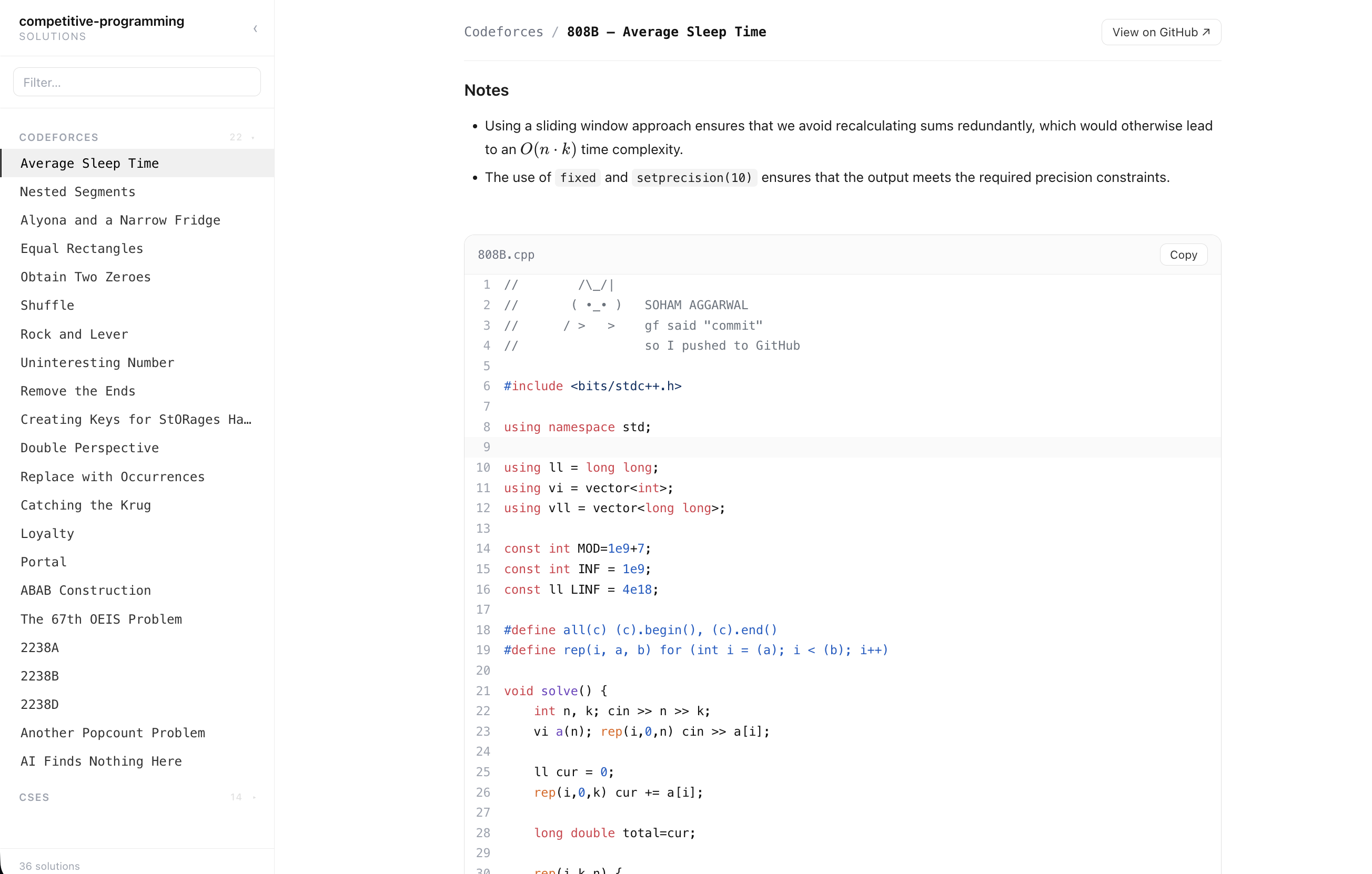Click the 'fixed' inline code
This screenshot has height=874, width=1372.
[x=577, y=178]
